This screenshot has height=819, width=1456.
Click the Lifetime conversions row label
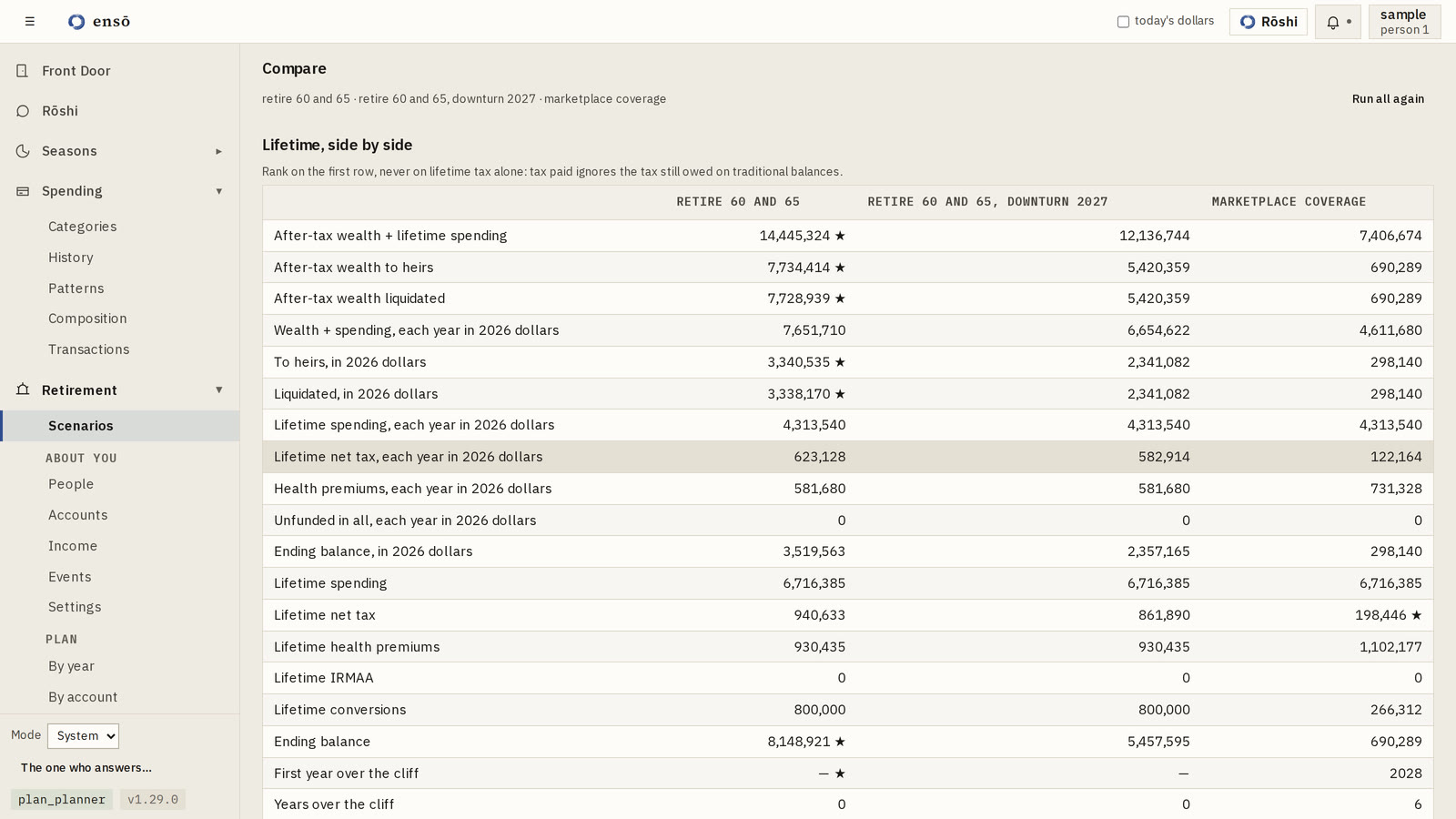pos(340,710)
